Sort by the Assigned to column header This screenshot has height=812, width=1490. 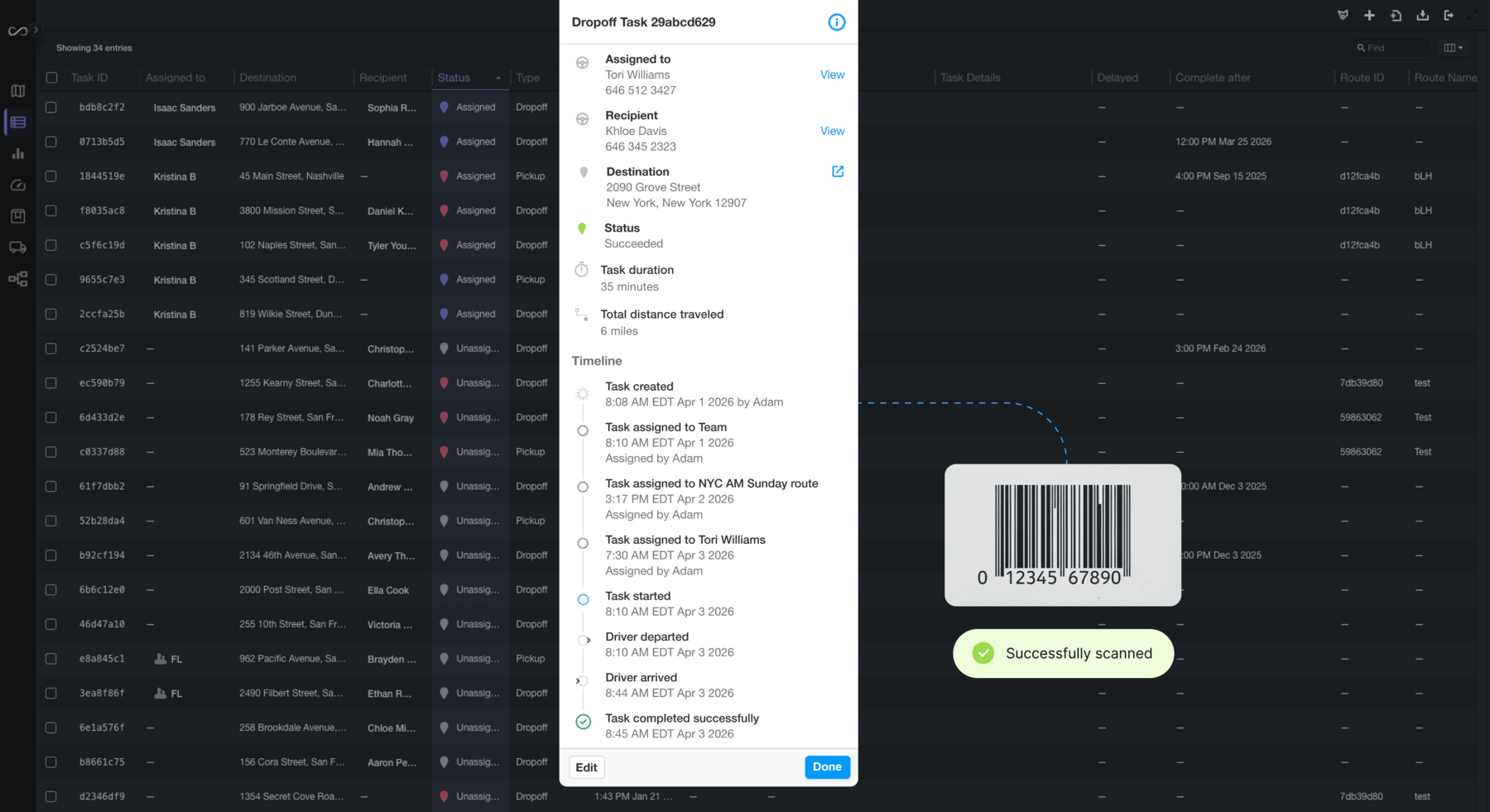175,78
